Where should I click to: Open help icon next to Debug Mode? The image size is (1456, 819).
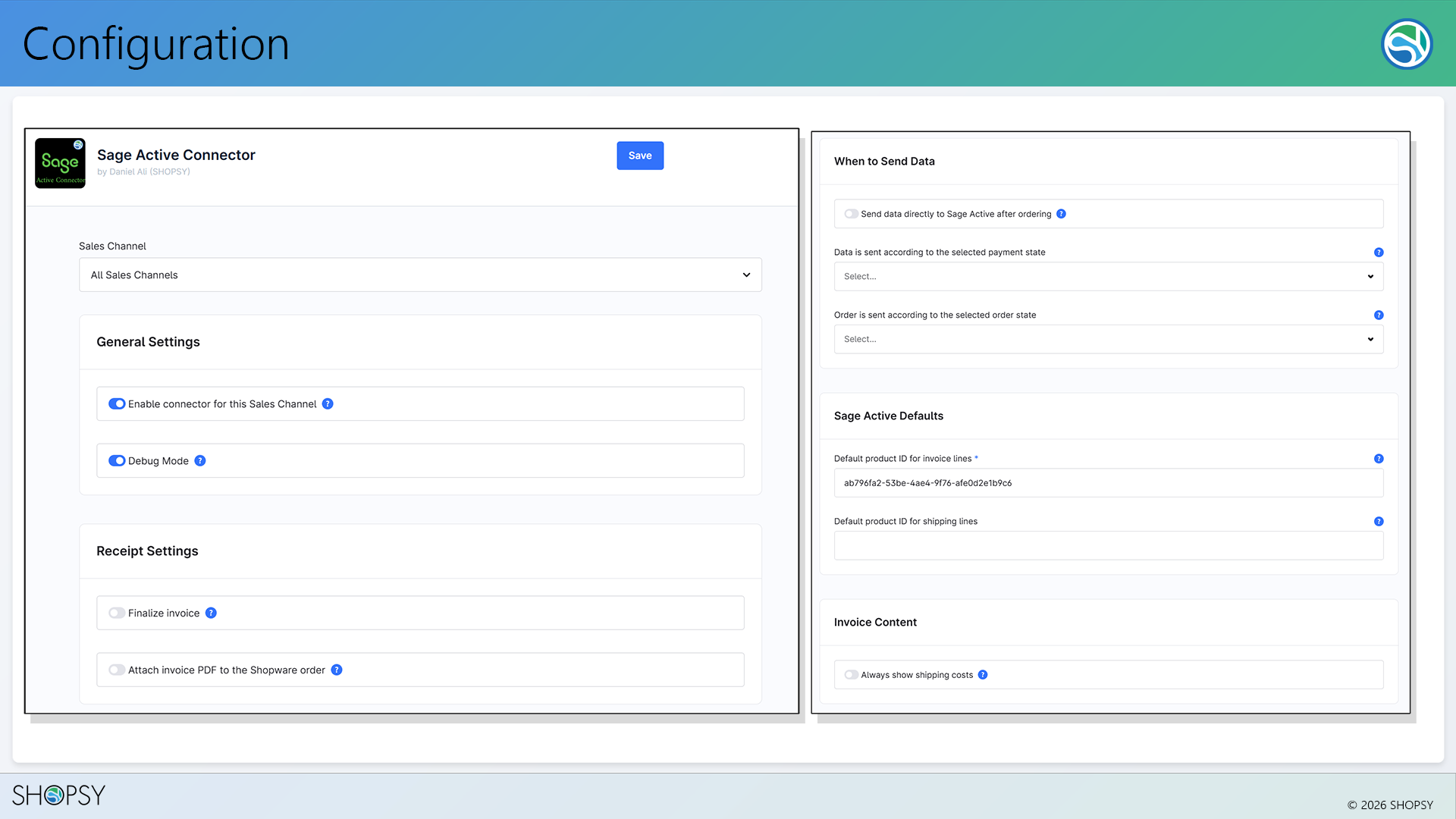200,461
